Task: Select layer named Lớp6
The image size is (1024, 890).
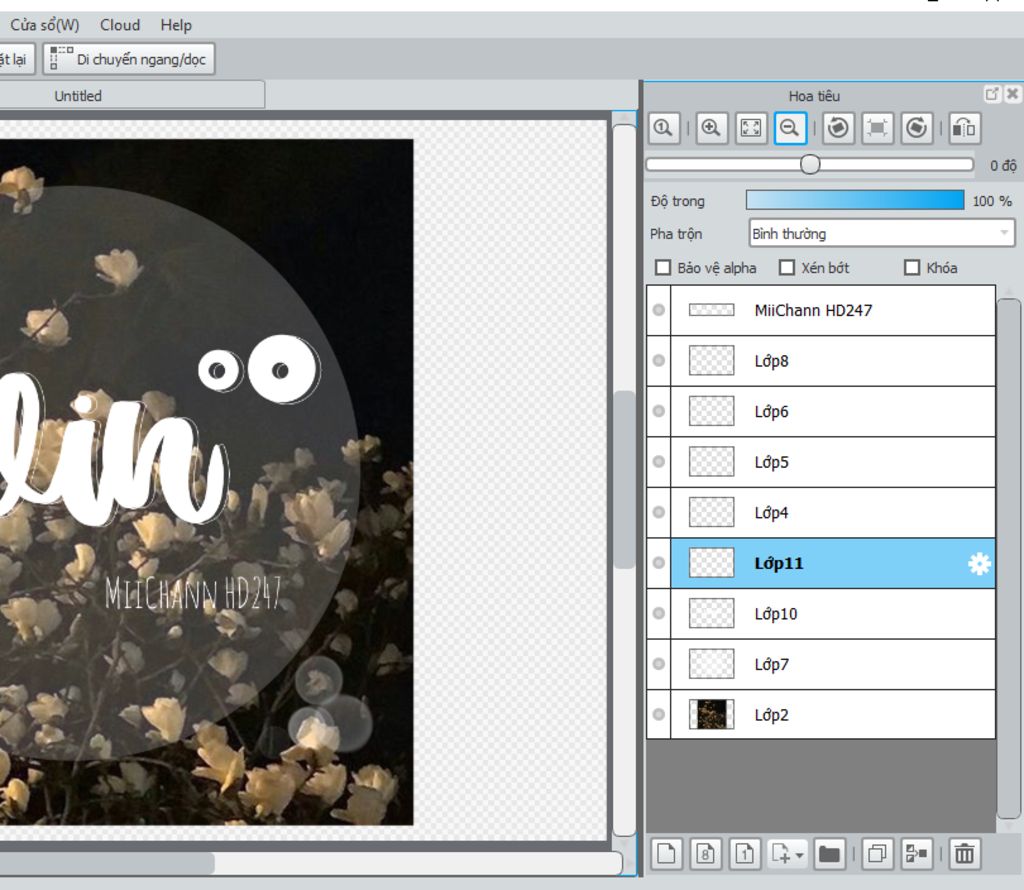Action: 771,411
